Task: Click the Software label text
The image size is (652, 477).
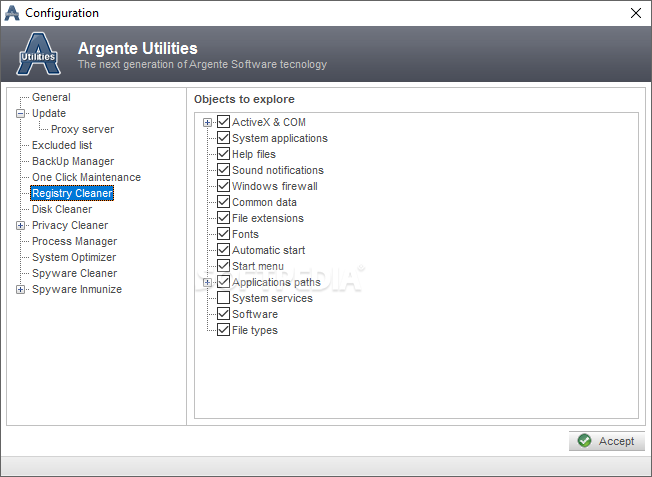Action: (x=255, y=314)
